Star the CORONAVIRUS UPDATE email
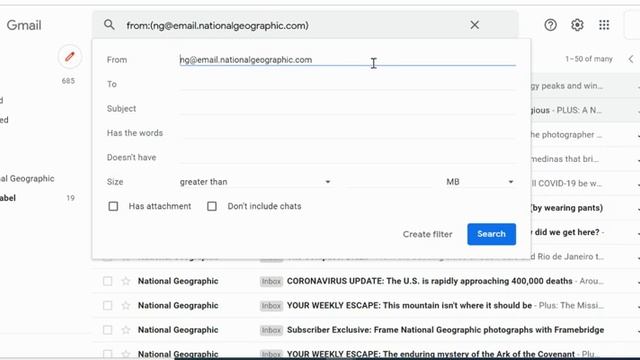The width and height of the screenshot is (640, 360). tap(126, 281)
